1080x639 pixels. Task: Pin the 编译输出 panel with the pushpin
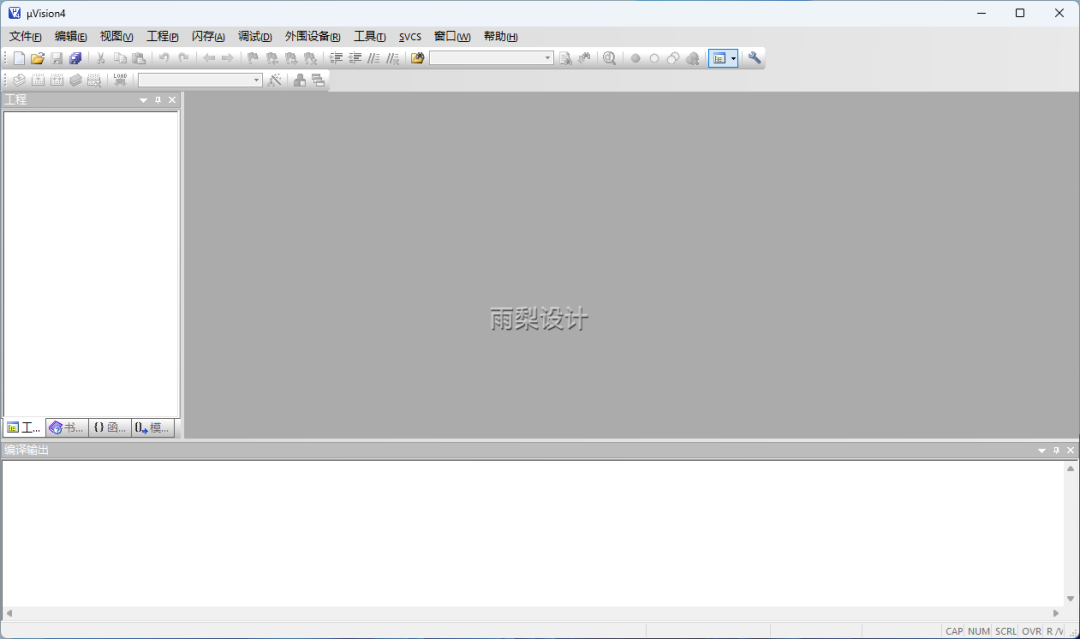tap(1056, 450)
